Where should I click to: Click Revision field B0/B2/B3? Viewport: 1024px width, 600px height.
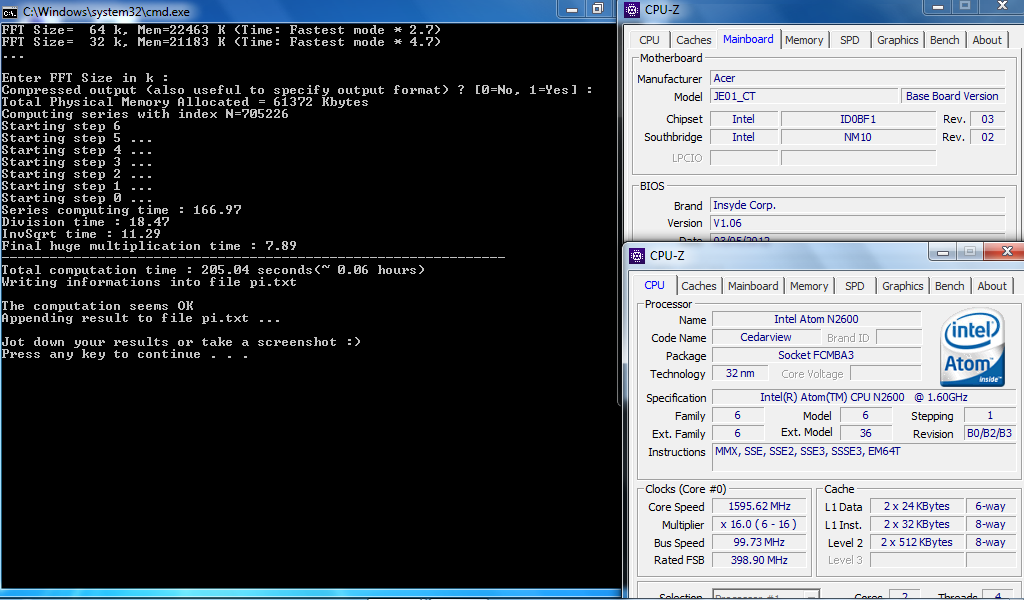pos(990,434)
